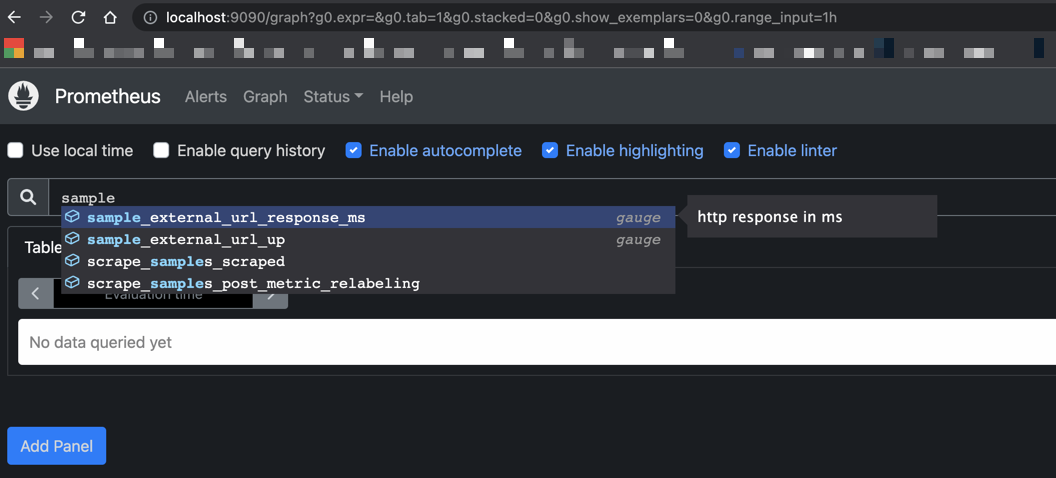Enable query history checkbox

tap(161, 150)
